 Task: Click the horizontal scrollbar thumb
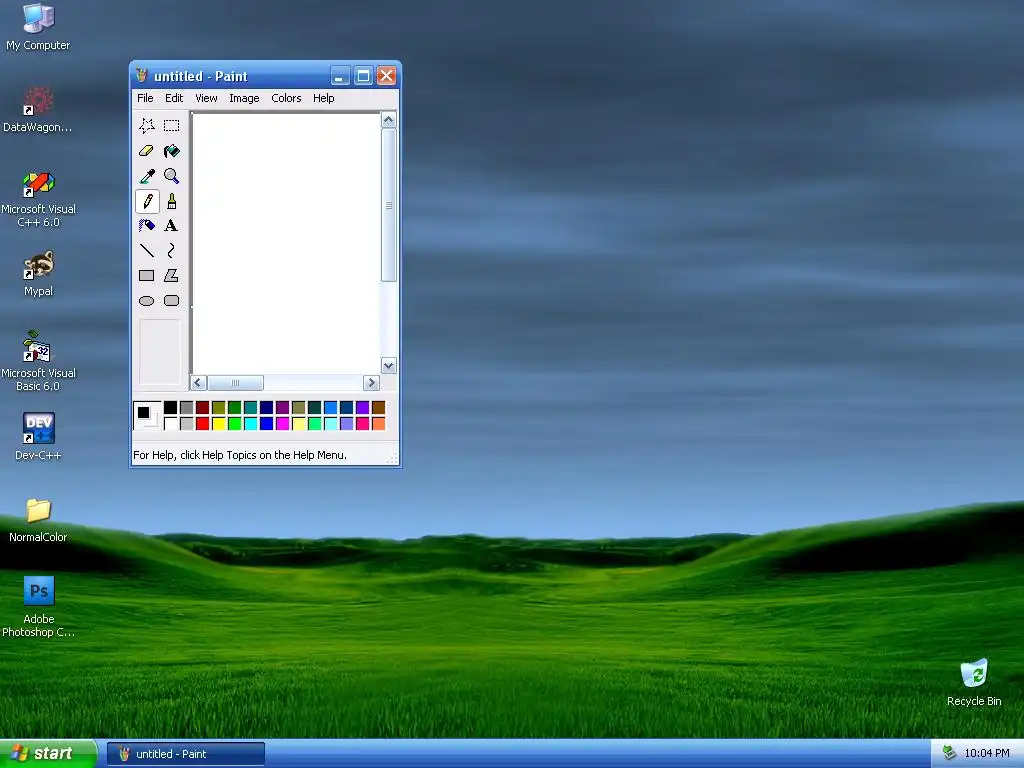point(235,383)
